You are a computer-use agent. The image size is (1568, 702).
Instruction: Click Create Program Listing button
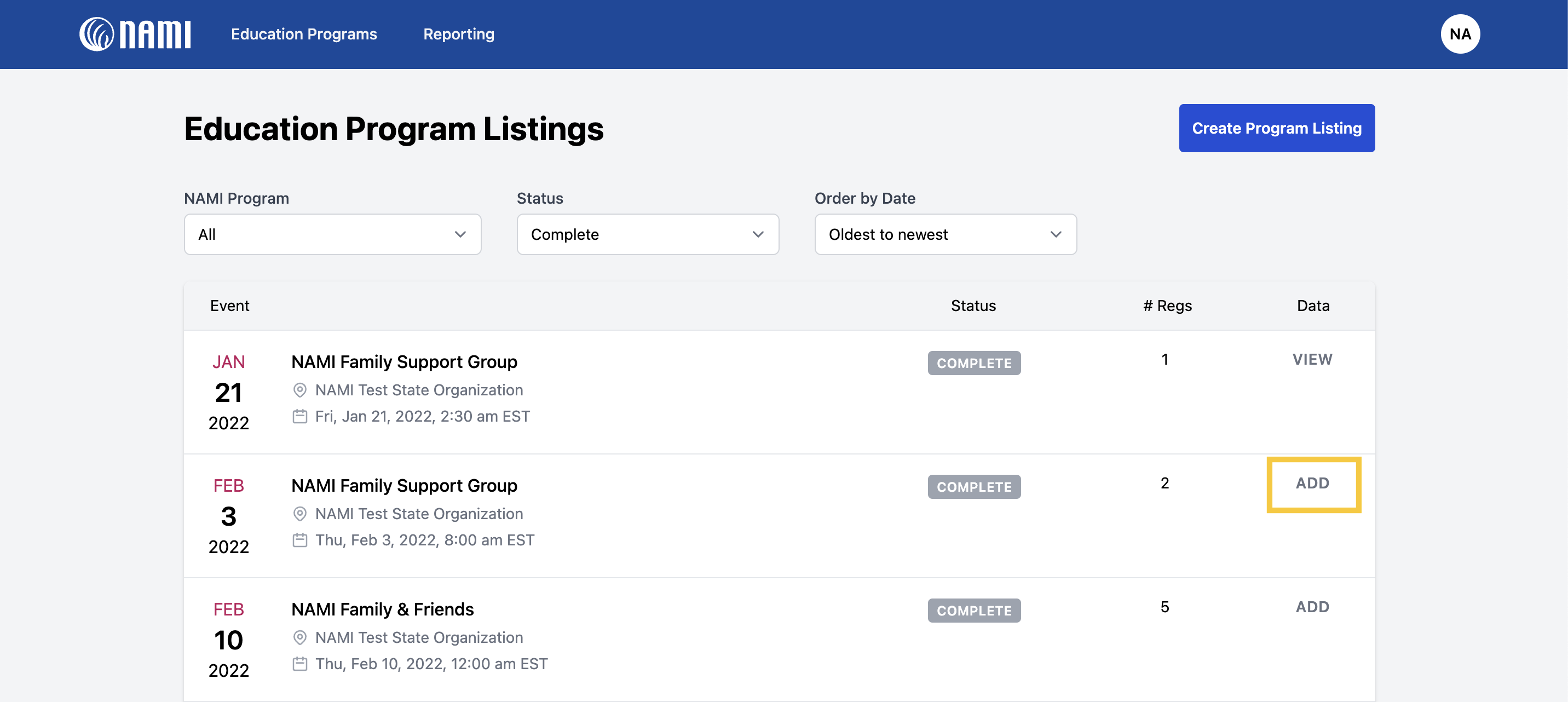click(x=1276, y=128)
